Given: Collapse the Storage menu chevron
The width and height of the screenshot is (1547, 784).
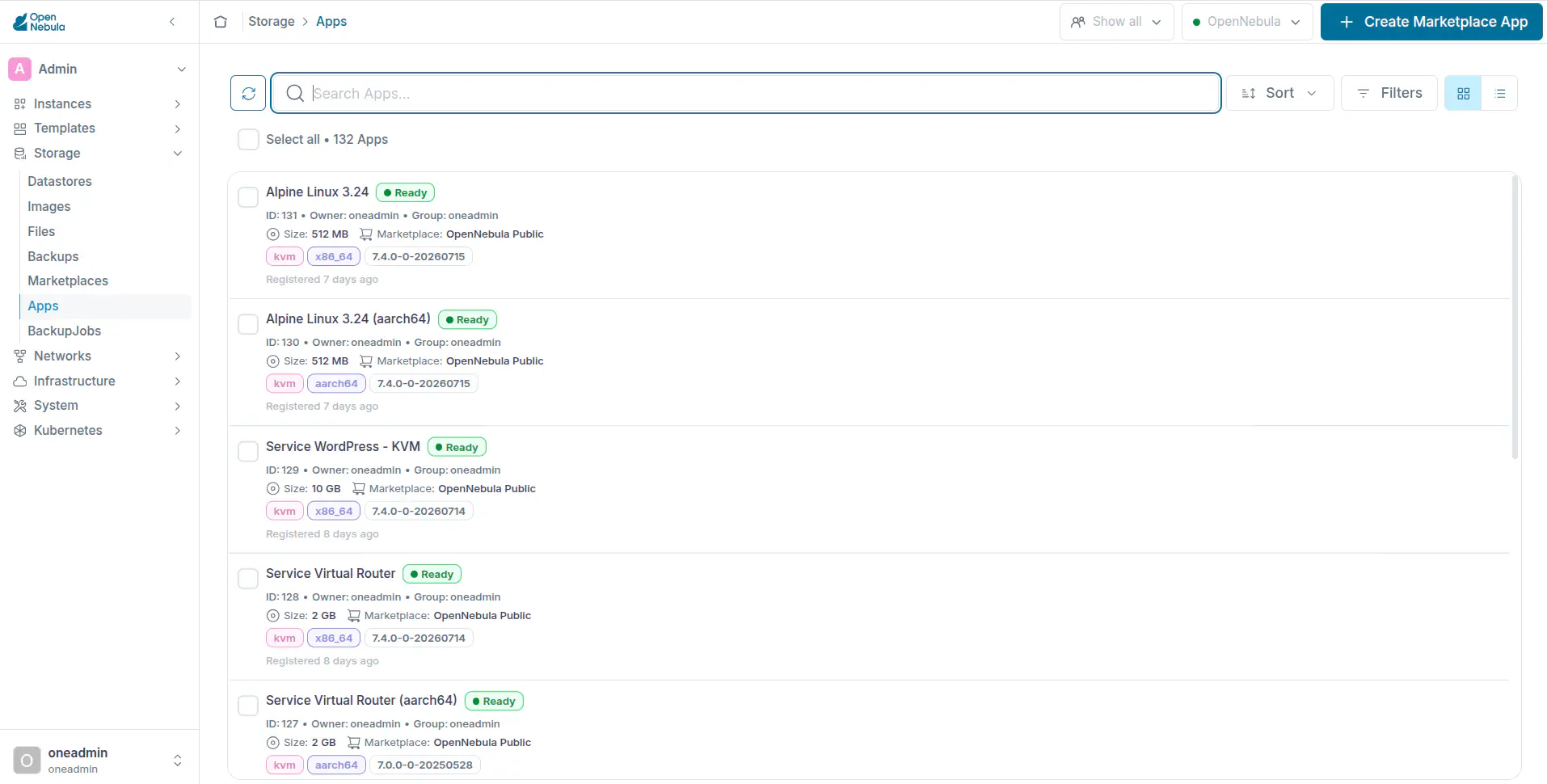Looking at the screenshot, I should point(178,154).
